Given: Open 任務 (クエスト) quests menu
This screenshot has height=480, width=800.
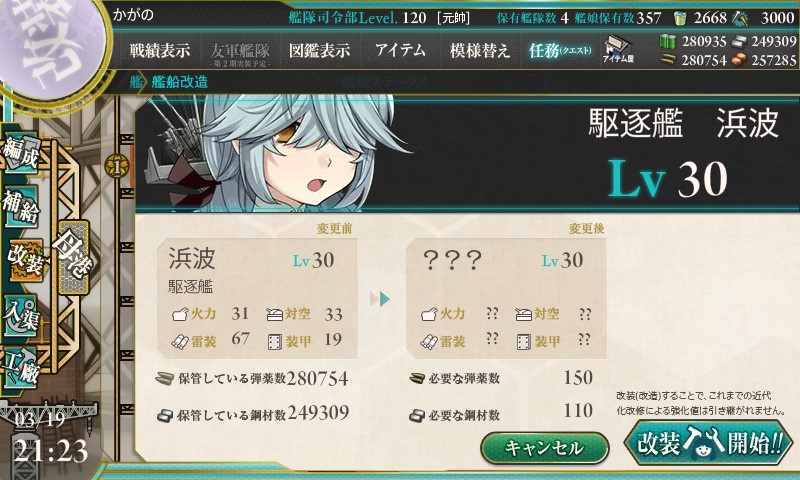Looking at the screenshot, I should [560, 50].
